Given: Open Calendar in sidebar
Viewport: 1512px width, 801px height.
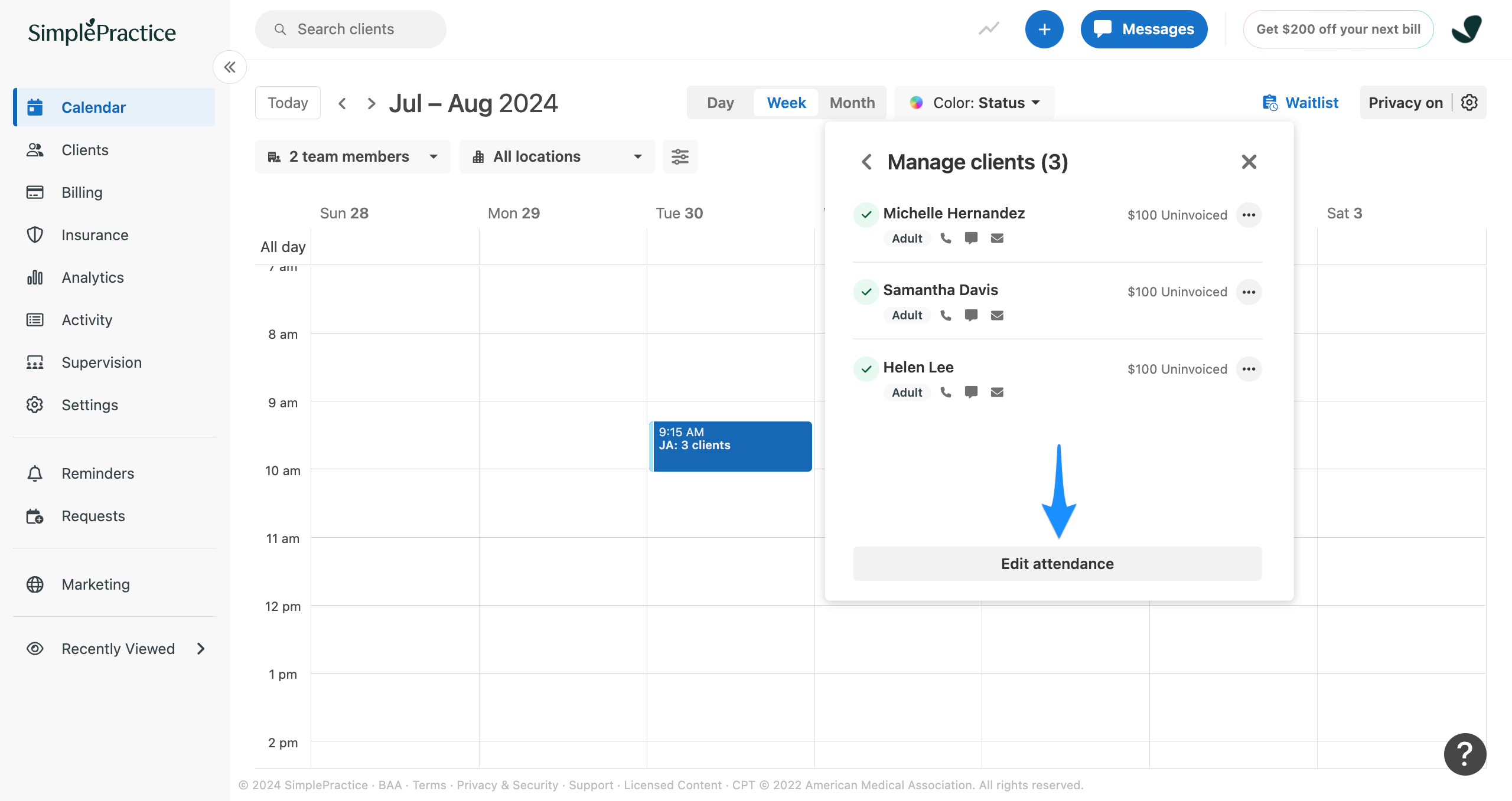Looking at the screenshot, I should [x=114, y=107].
